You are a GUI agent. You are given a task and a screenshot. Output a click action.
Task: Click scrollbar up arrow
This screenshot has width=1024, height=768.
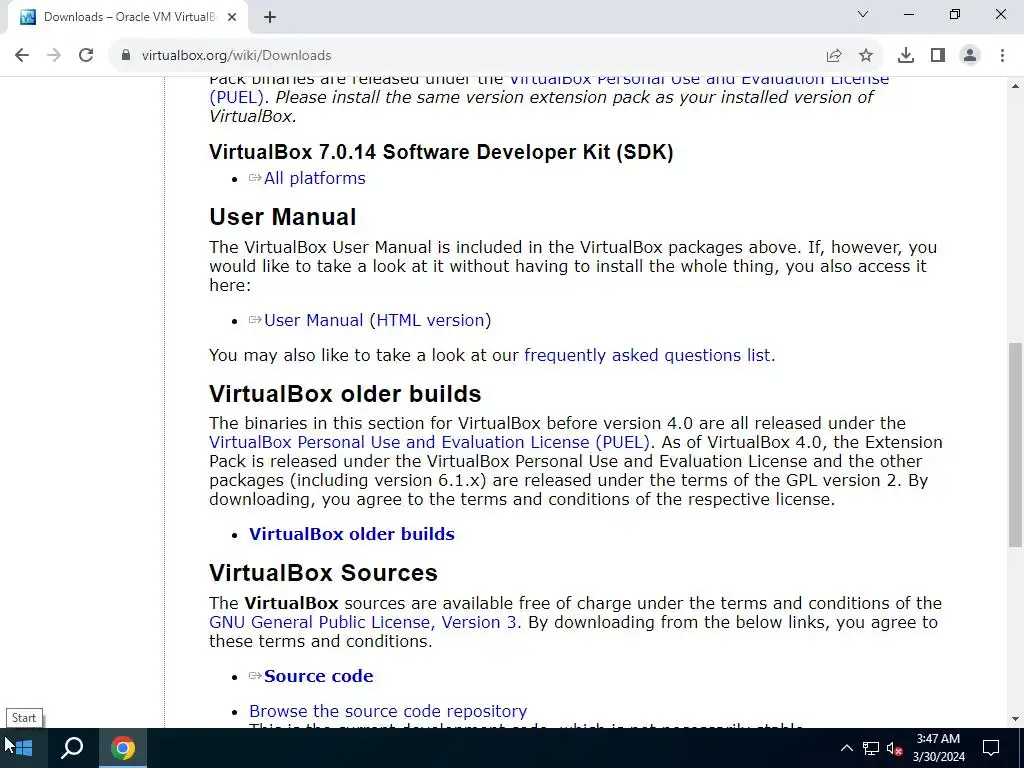(1015, 86)
